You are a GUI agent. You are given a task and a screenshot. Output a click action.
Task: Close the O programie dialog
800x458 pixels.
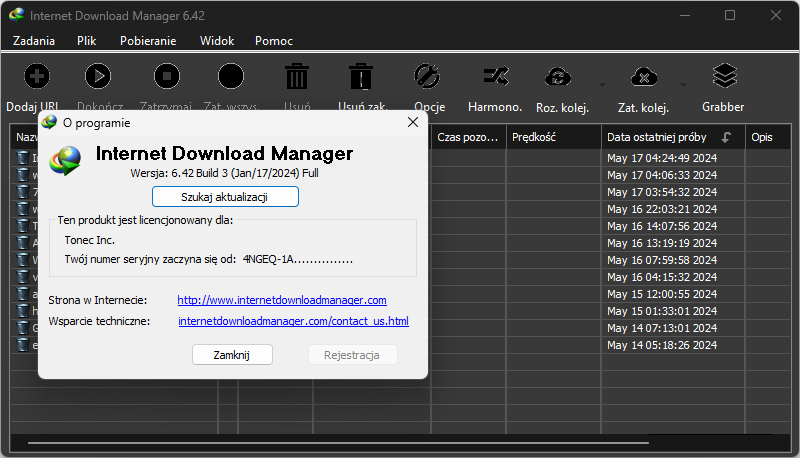[x=413, y=122]
